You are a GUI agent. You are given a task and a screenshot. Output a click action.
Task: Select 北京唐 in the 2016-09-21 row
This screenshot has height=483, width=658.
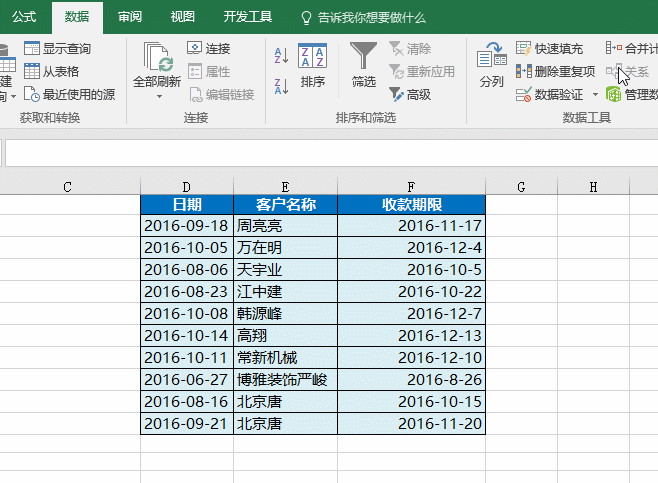285,423
